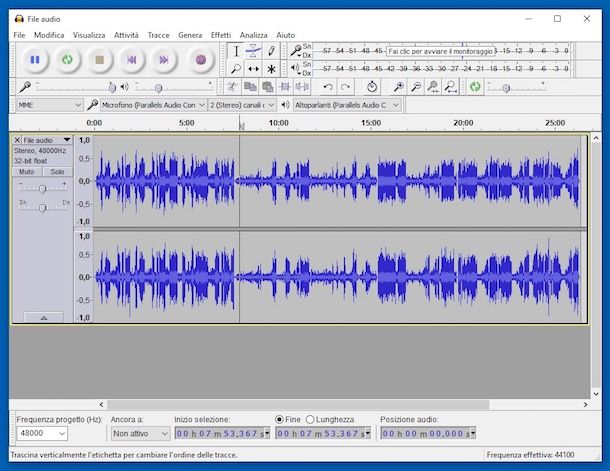Open the Visualizza menu
The width and height of the screenshot is (610, 471).
point(89,35)
